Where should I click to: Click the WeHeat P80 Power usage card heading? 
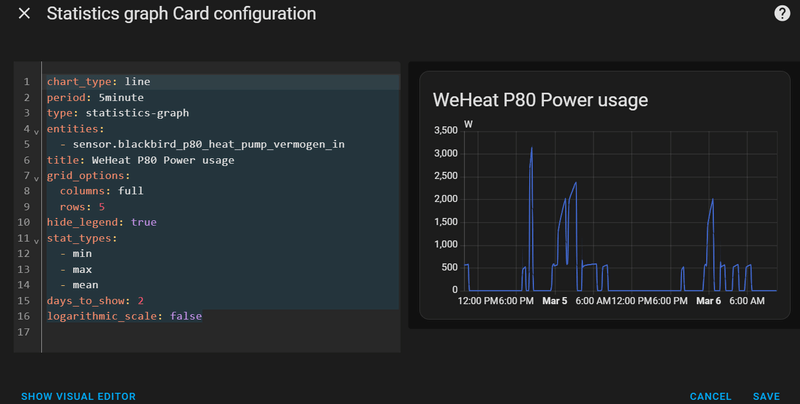coord(540,100)
